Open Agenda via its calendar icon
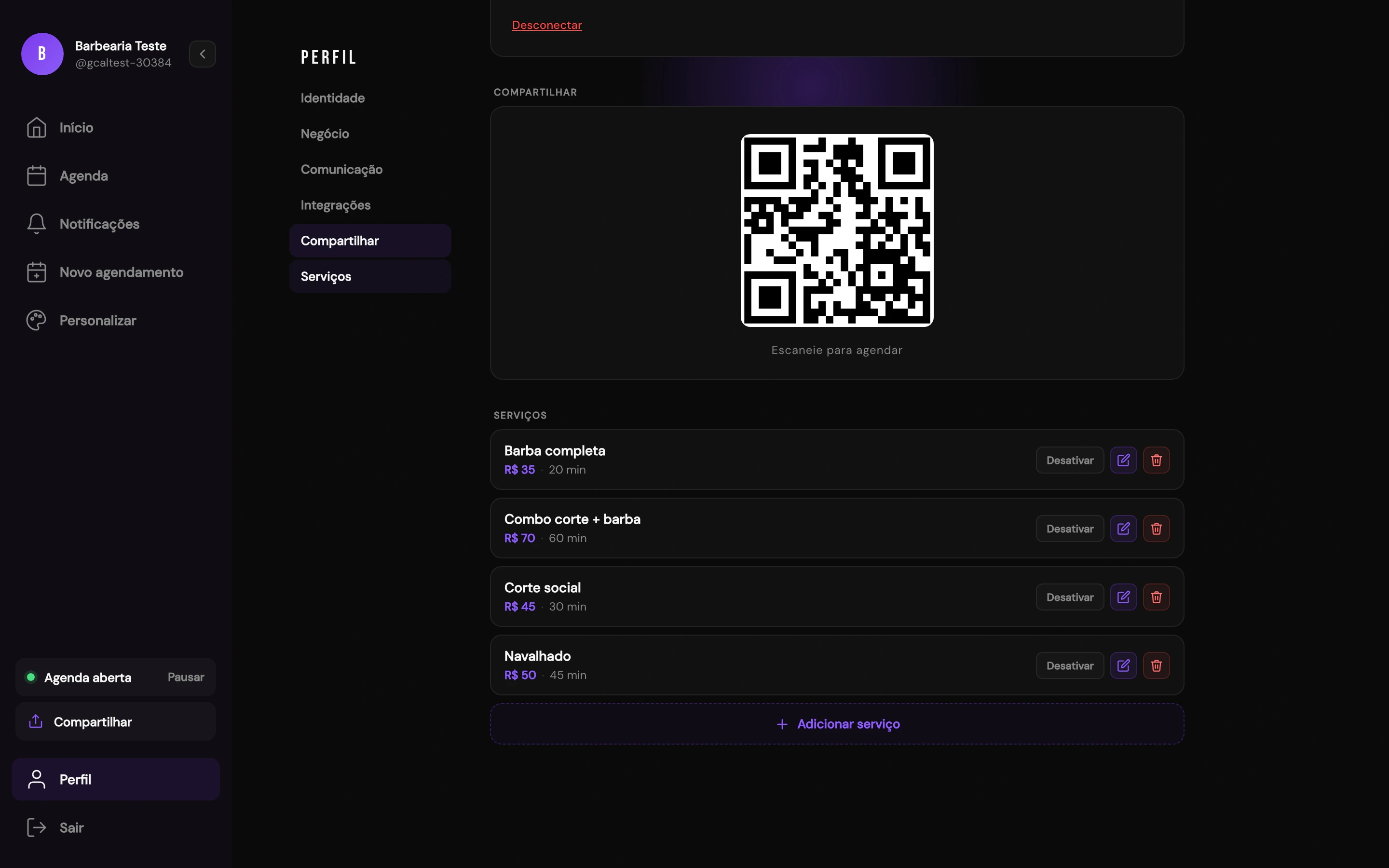This screenshot has width=1389, height=868. [36, 176]
